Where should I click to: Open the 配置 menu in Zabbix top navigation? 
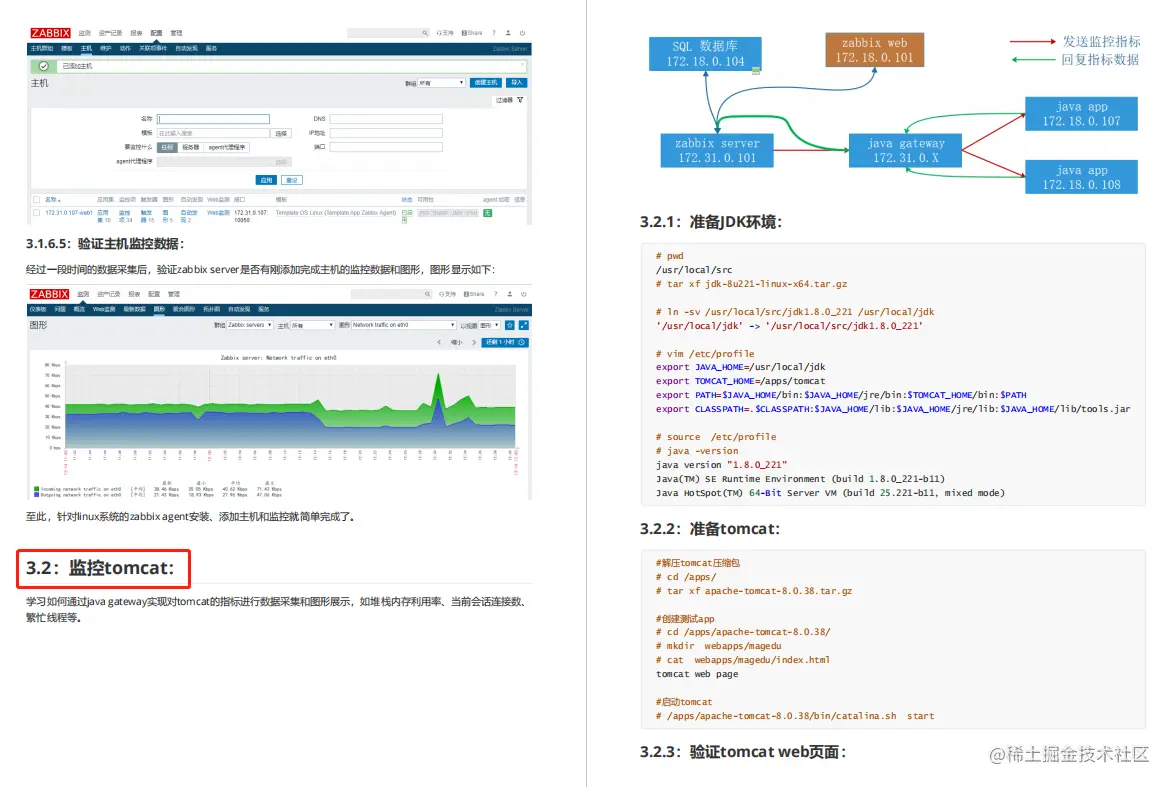click(156, 32)
